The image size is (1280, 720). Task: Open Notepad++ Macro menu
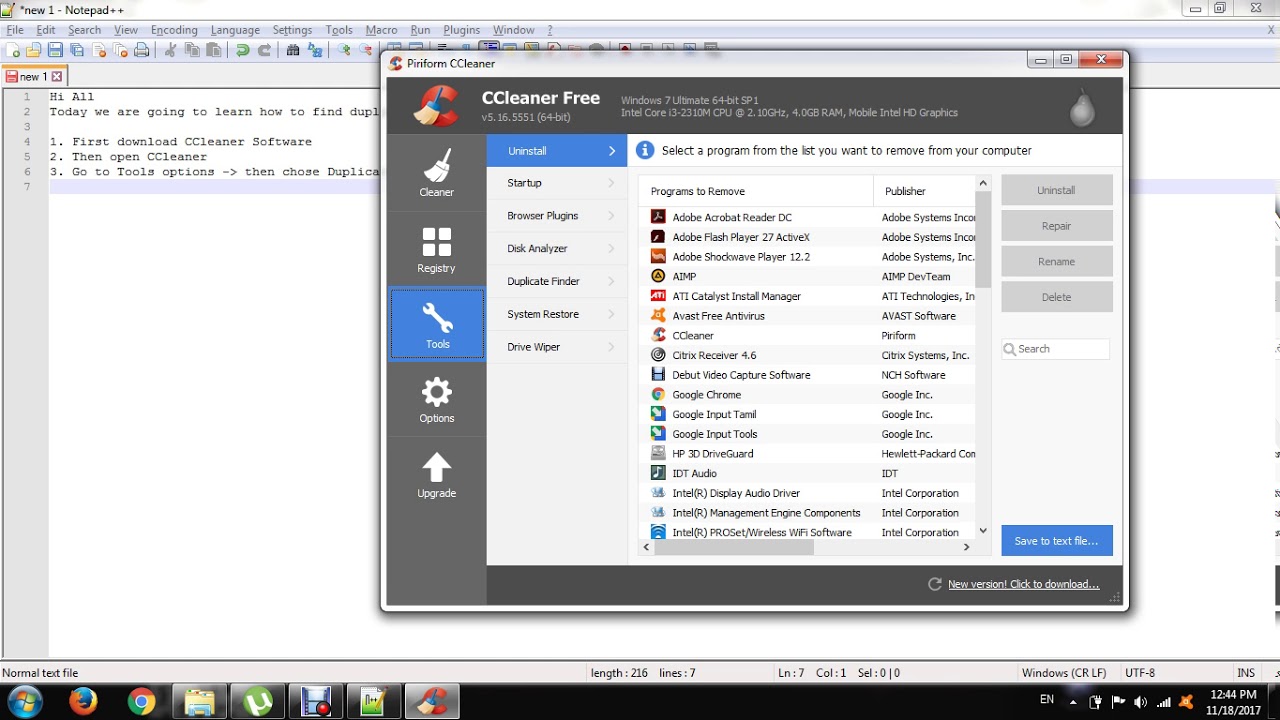tap(381, 30)
